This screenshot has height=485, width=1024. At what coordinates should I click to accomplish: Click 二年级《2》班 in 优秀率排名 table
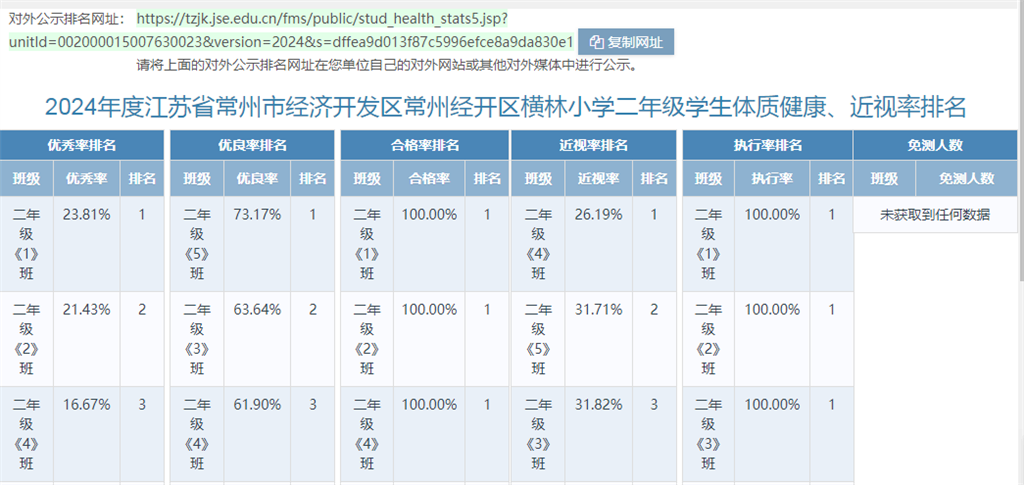point(27,339)
